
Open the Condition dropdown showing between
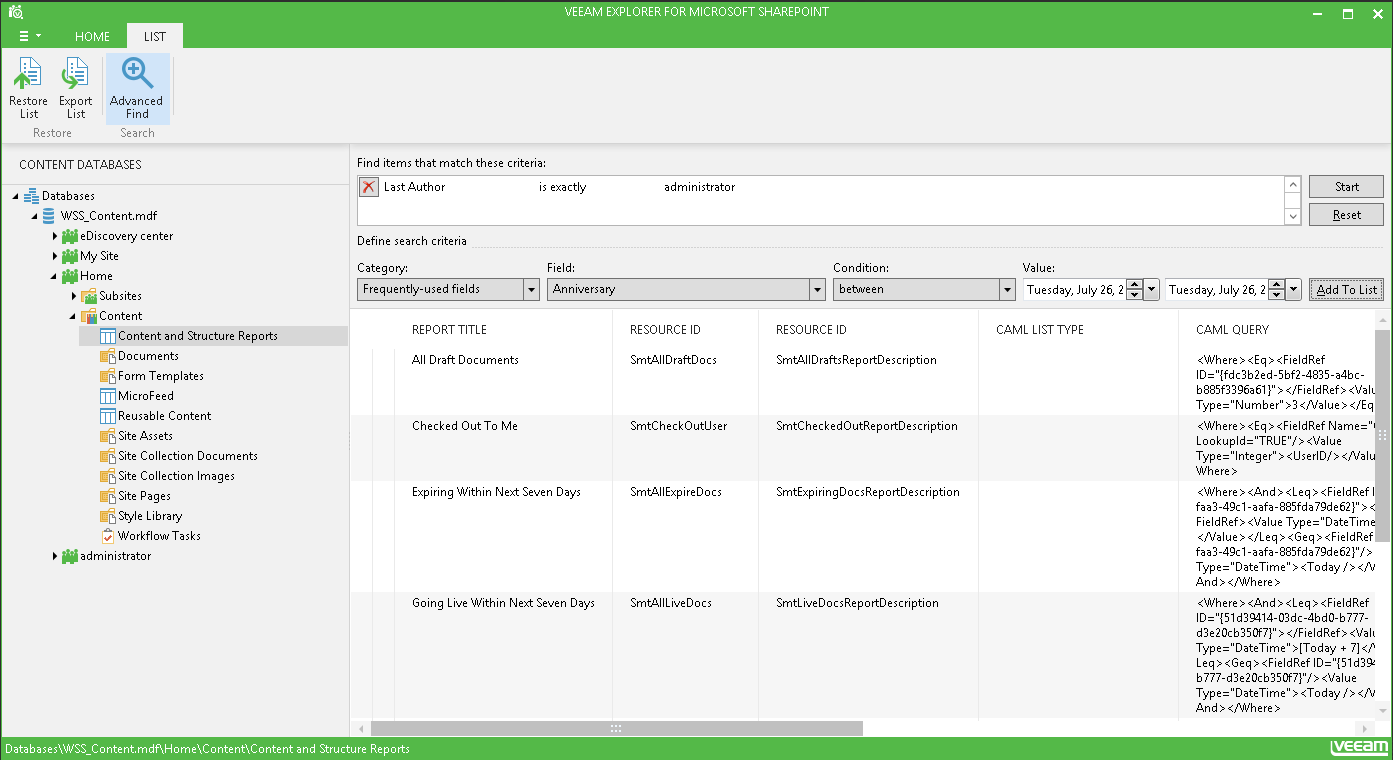point(1007,289)
